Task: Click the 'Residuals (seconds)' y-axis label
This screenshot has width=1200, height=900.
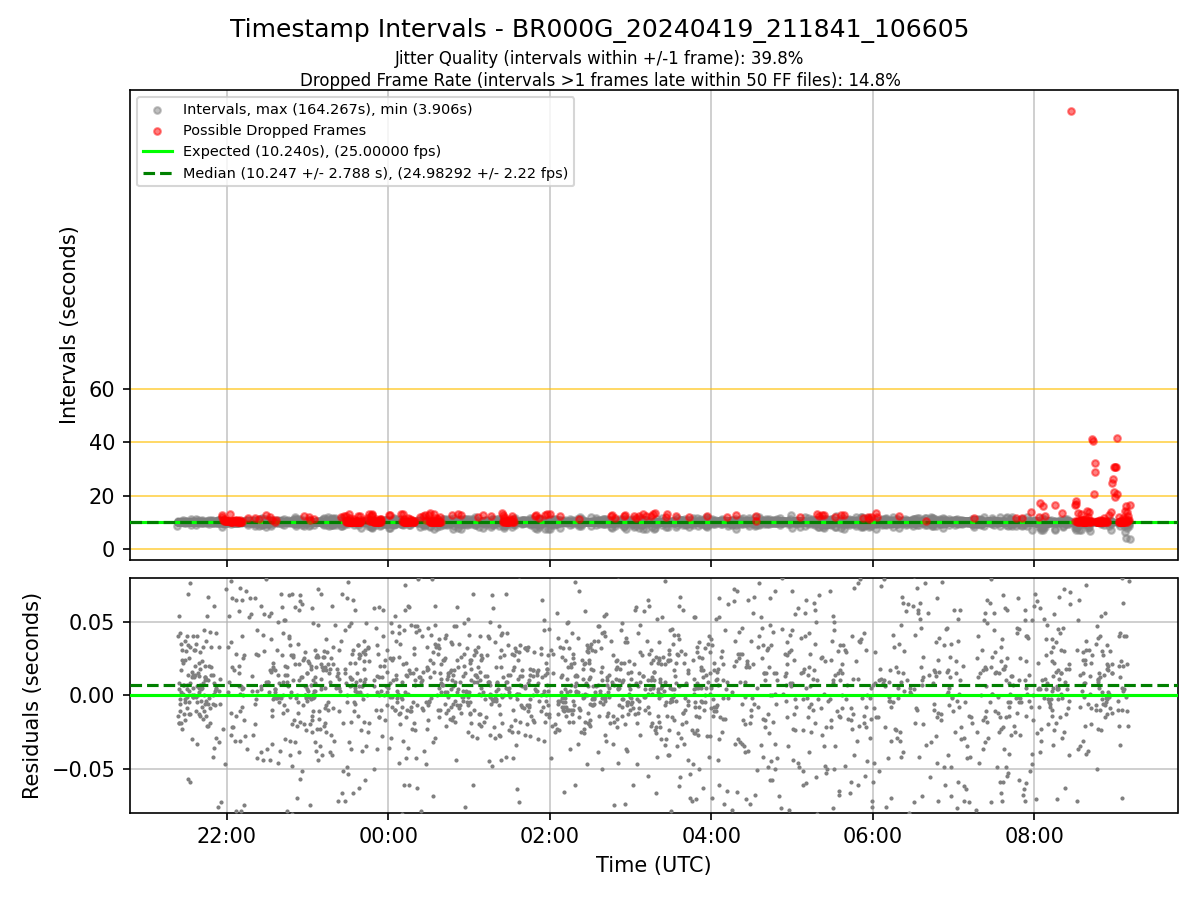Action: pos(32,696)
